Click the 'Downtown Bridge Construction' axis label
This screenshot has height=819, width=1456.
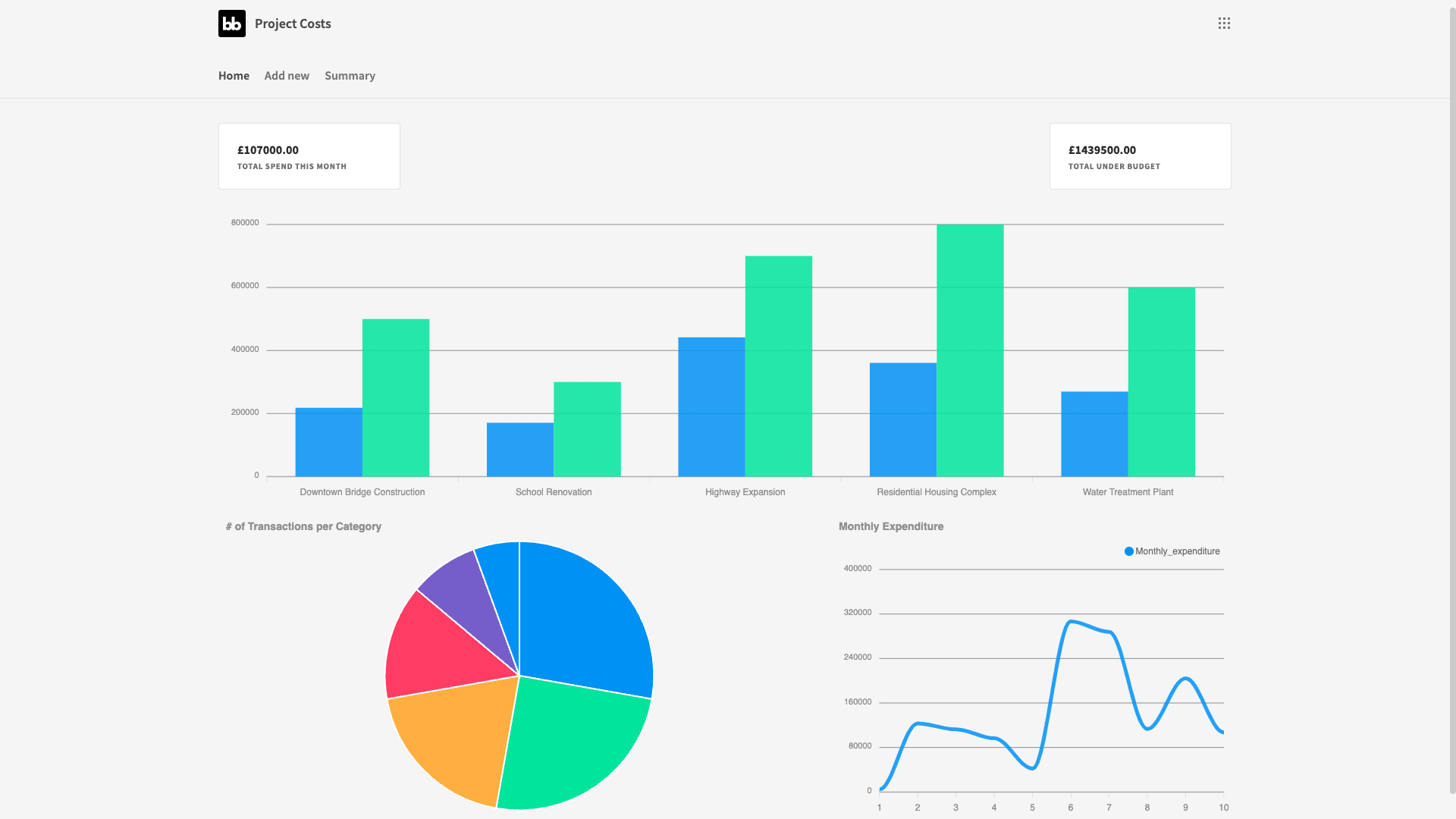362,492
